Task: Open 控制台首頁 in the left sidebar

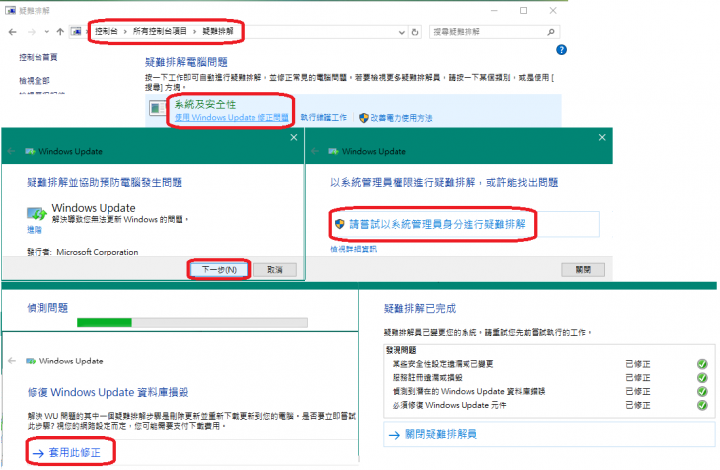Action: 38,57
